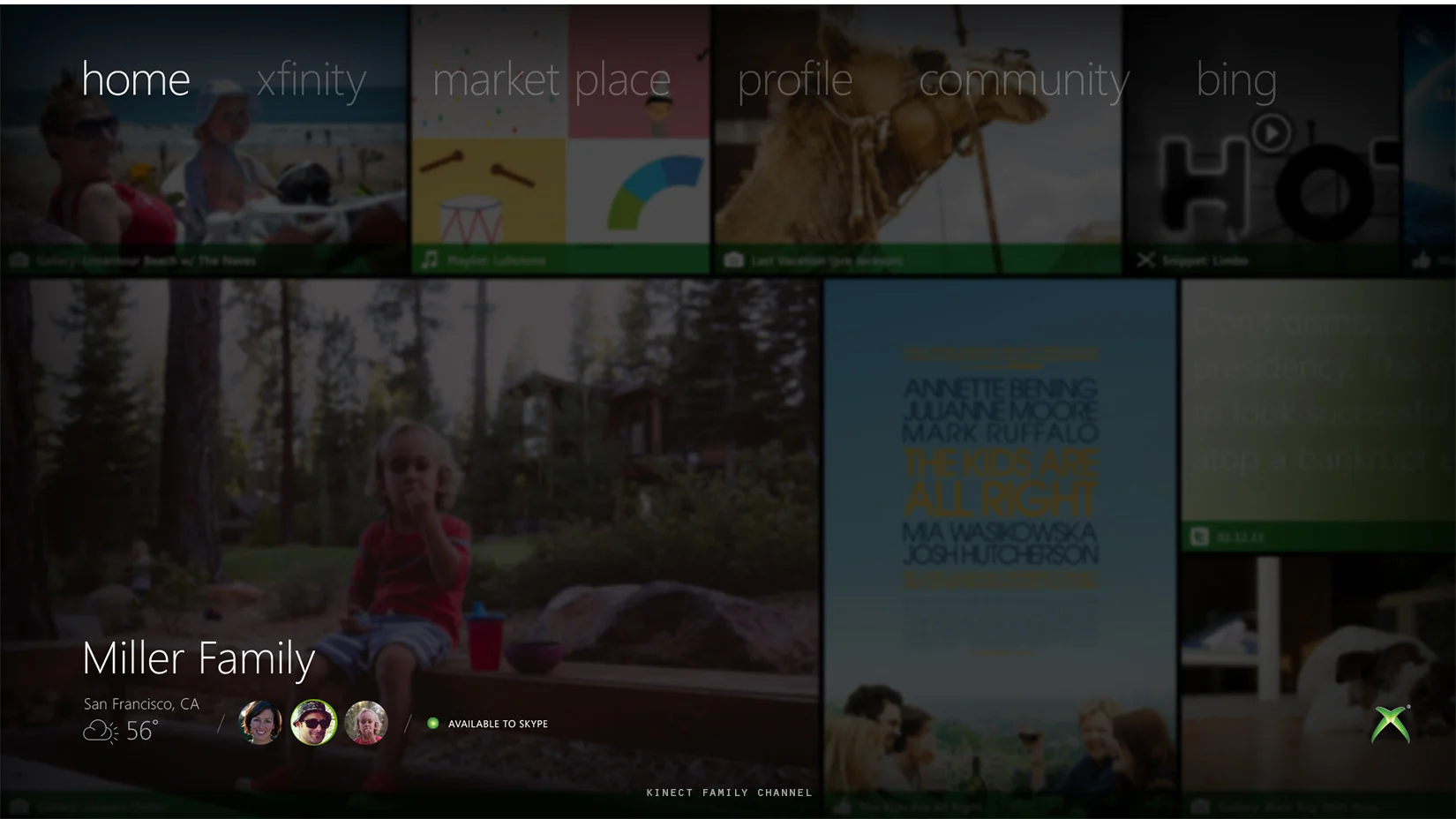Click the KINECT FAMILY CHANNEL label

729,793
